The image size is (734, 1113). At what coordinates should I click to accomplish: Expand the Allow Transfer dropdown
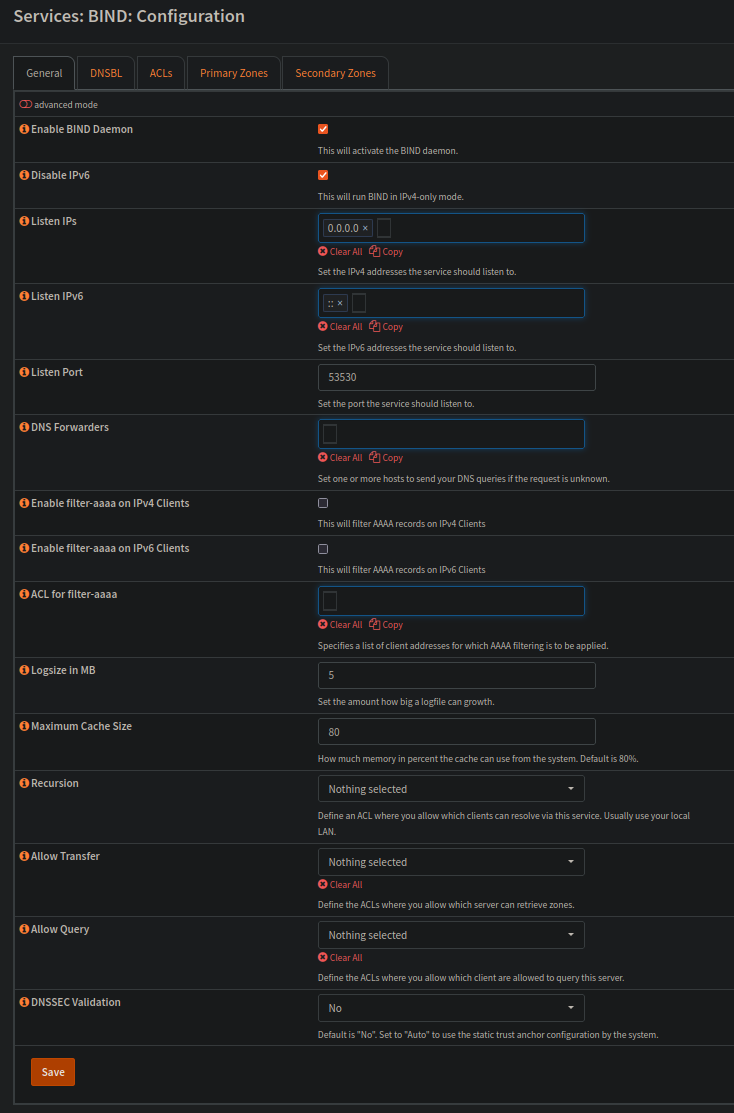(451, 862)
